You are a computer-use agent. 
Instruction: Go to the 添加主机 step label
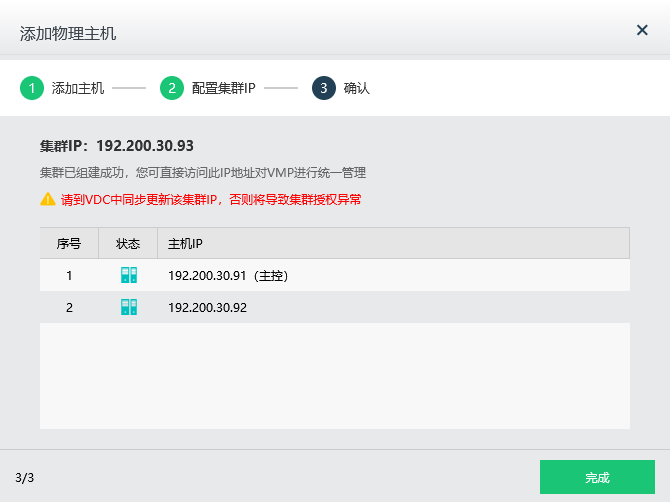pyautogui.click(x=78, y=88)
